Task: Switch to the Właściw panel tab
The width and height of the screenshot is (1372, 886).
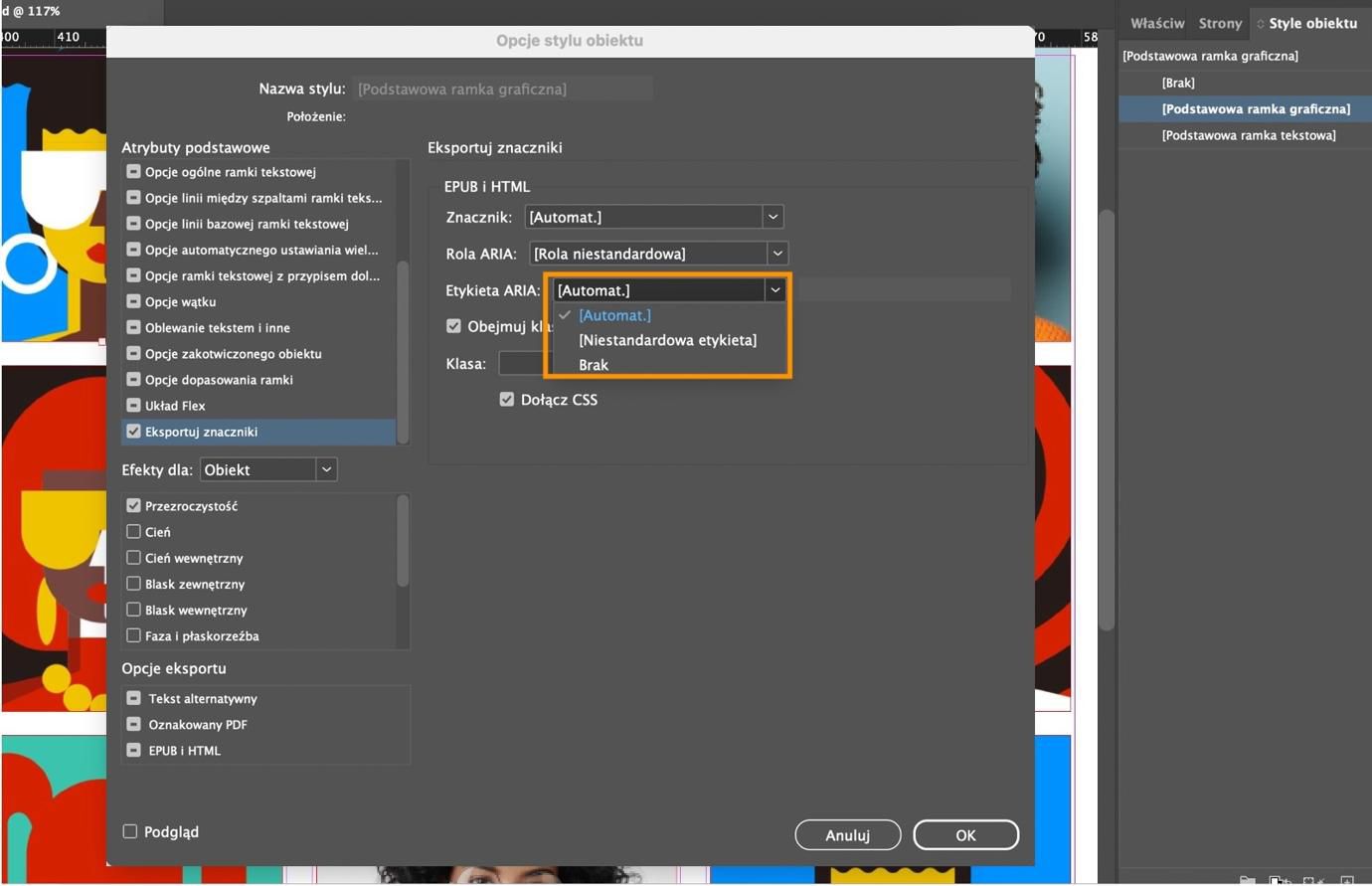Action: (x=1157, y=23)
